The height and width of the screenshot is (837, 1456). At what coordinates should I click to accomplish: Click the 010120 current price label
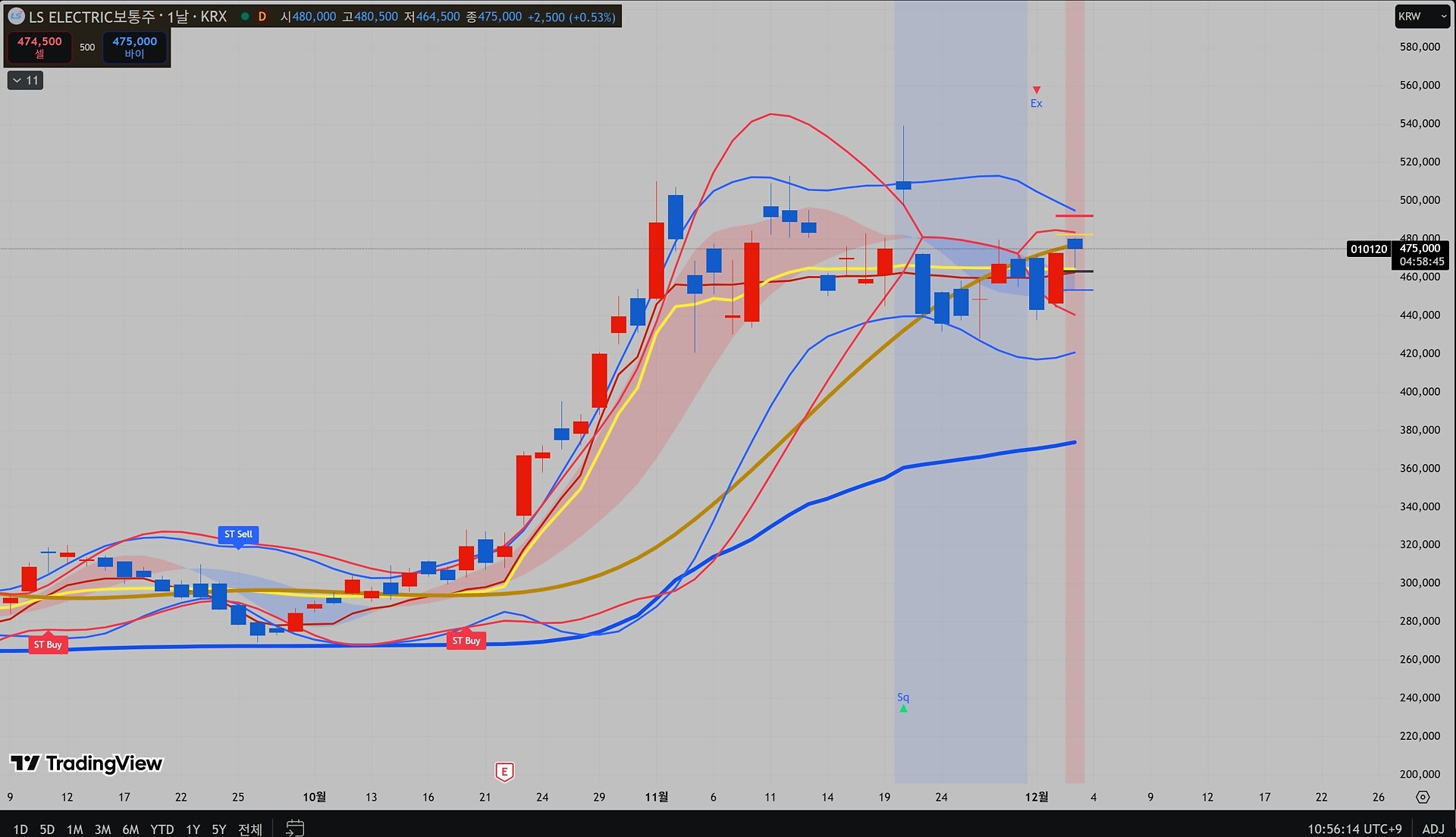pyautogui.click(x=1368, y=249)
